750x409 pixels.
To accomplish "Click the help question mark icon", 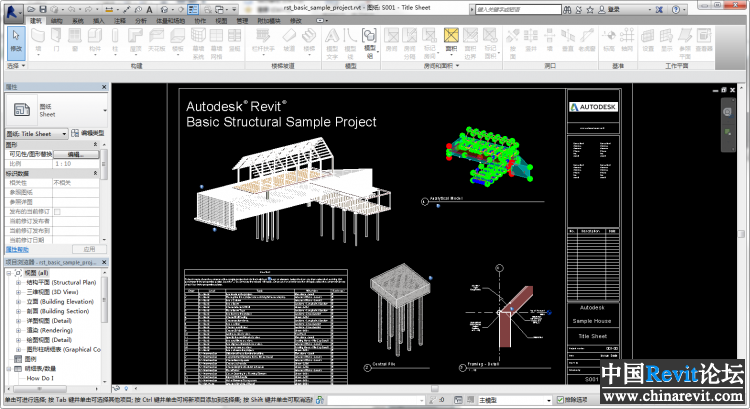I will 675,10.
